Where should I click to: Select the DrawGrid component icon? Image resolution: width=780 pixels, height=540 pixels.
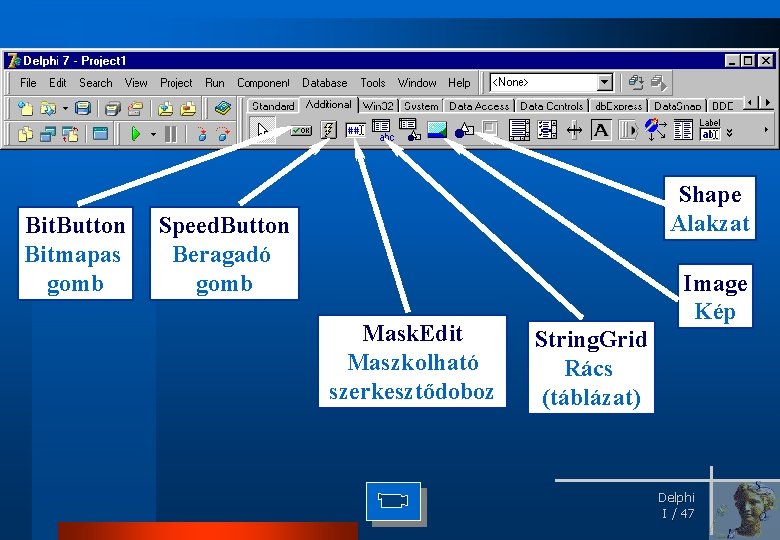(x=409, y=130)
